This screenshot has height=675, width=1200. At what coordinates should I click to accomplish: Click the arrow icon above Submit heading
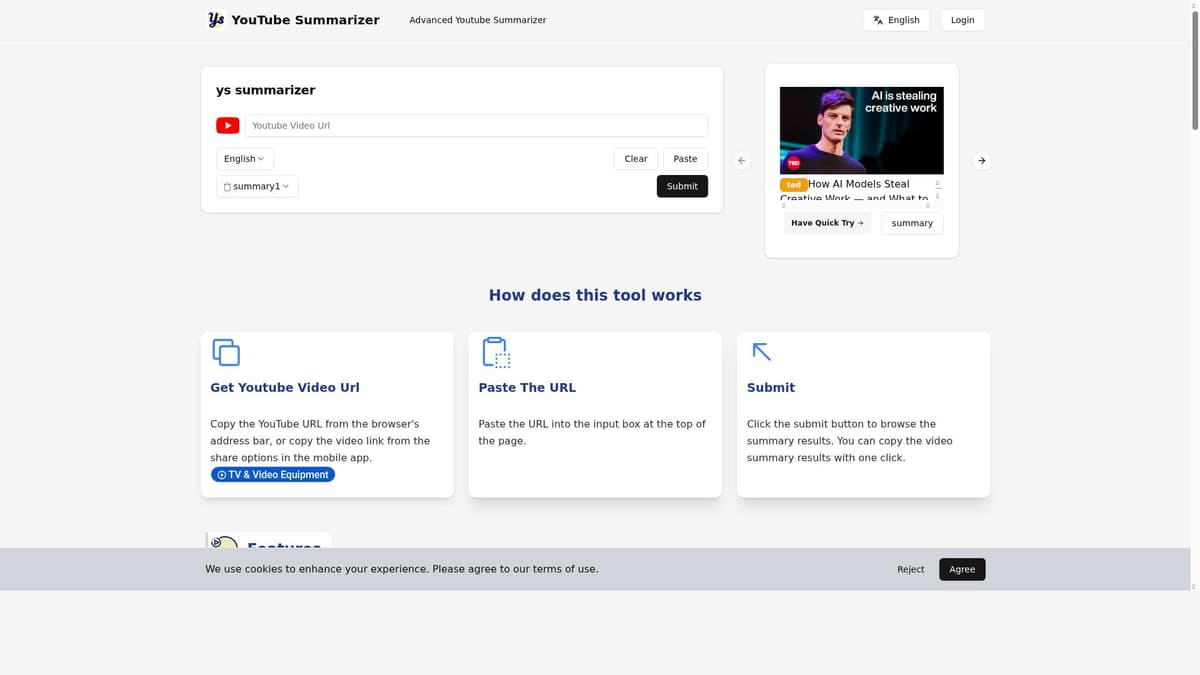pyautogui.click(x=762, y=352)
